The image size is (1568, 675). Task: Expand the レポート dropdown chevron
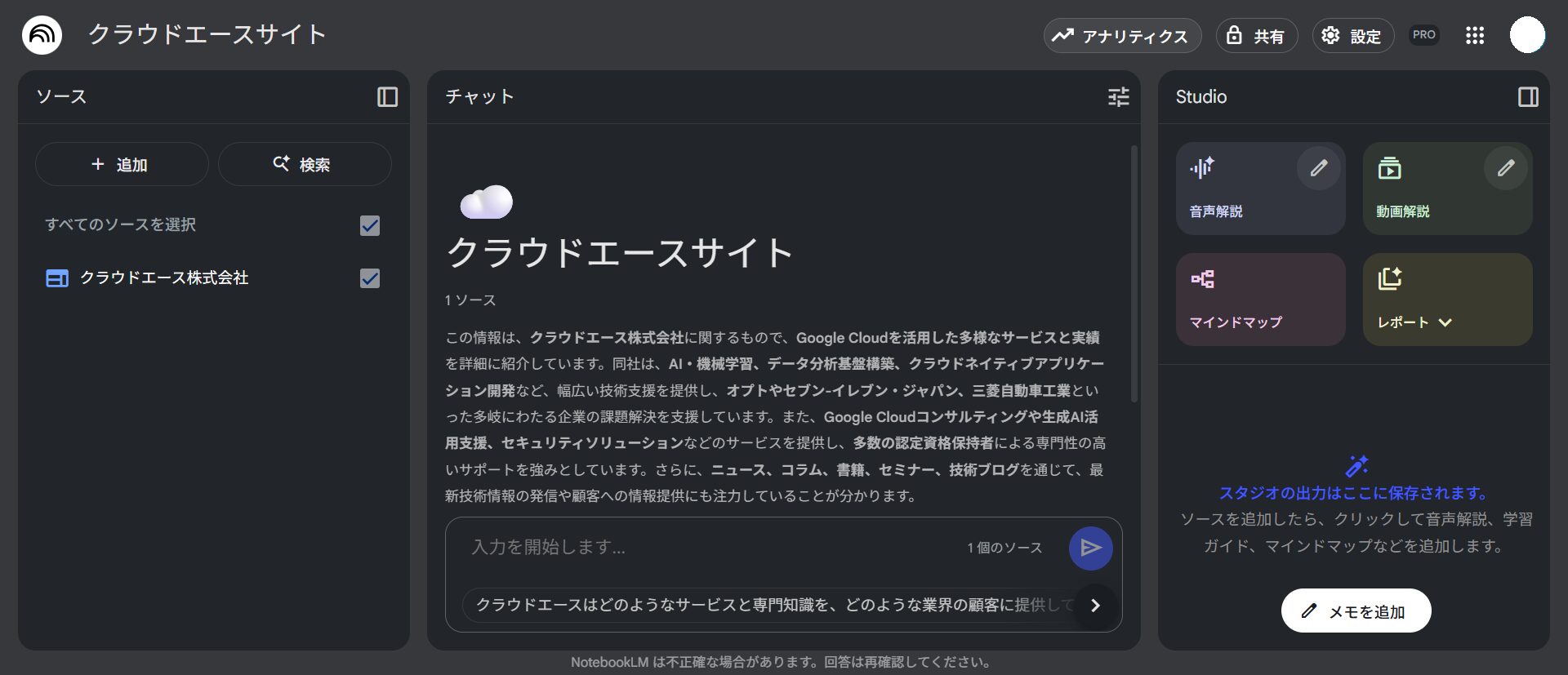[x=1445, y=322]
